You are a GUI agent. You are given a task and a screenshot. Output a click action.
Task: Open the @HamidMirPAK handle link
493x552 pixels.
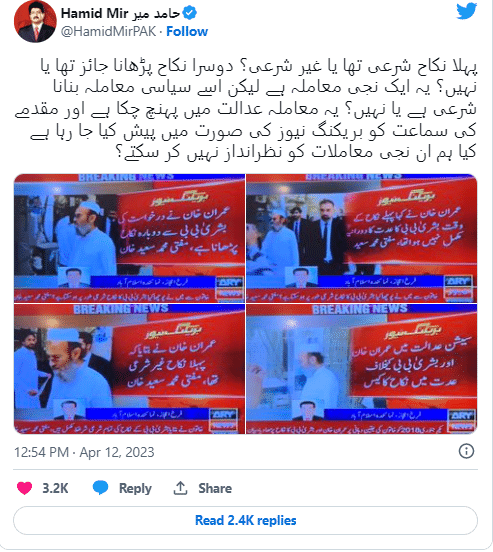(108, 32)
